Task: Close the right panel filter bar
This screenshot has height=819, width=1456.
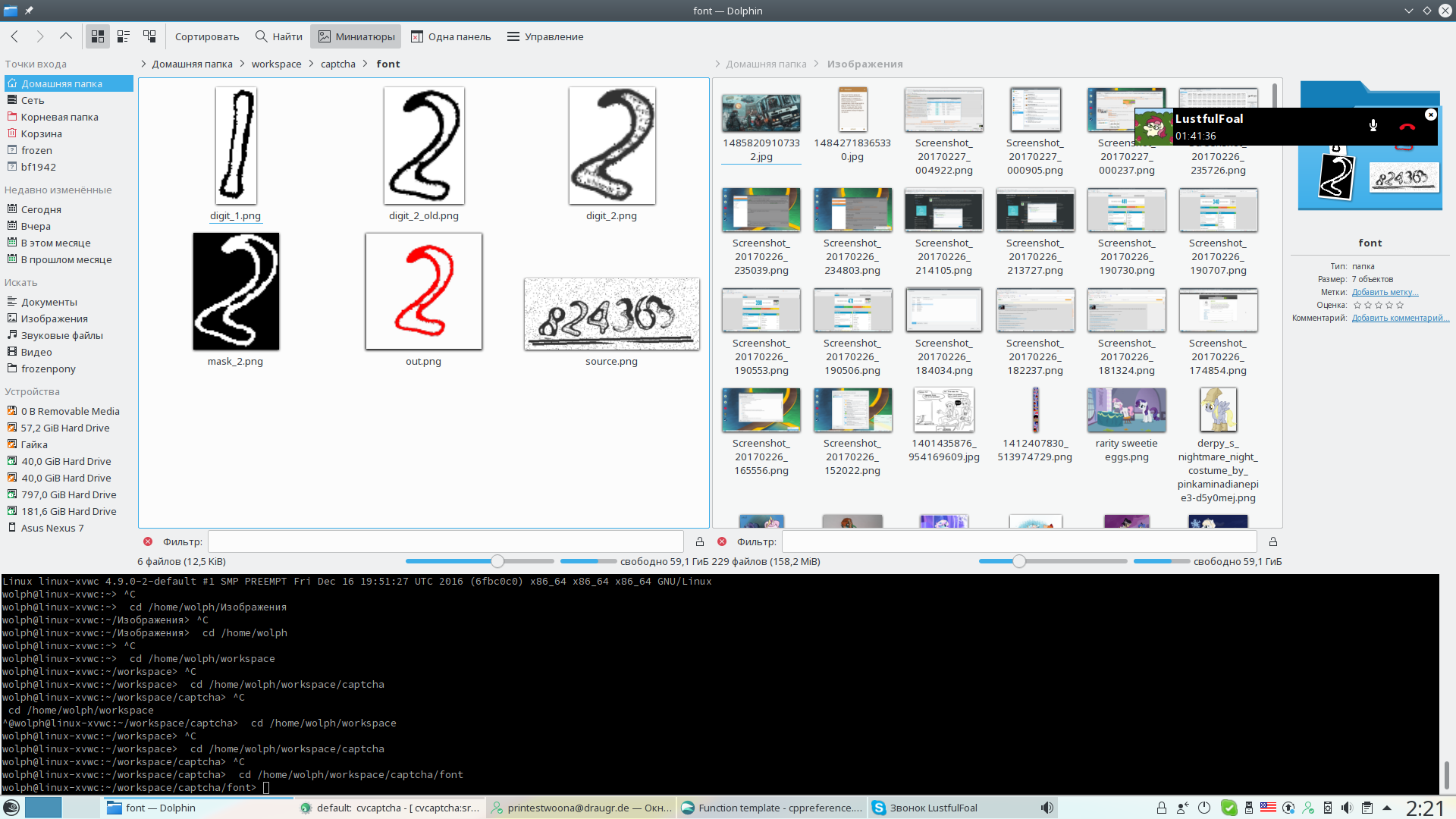Action: coord(722,541)
